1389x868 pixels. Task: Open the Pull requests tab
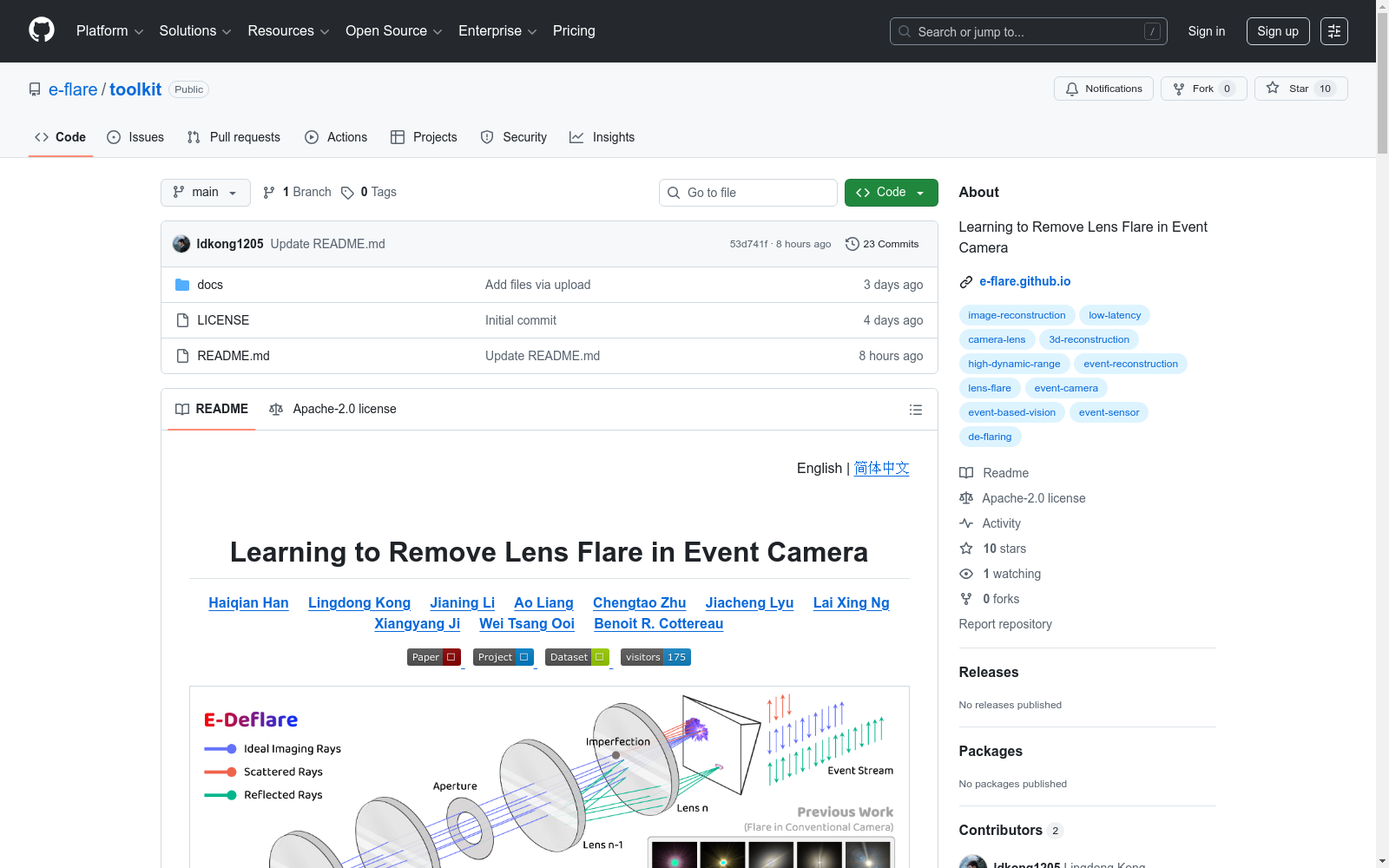(x=234, y=137)
